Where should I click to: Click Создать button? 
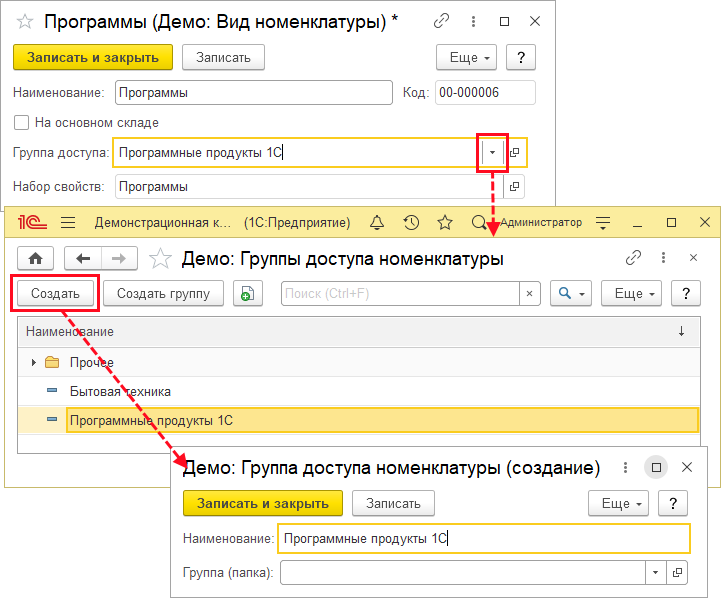click(x=55, y=293)
